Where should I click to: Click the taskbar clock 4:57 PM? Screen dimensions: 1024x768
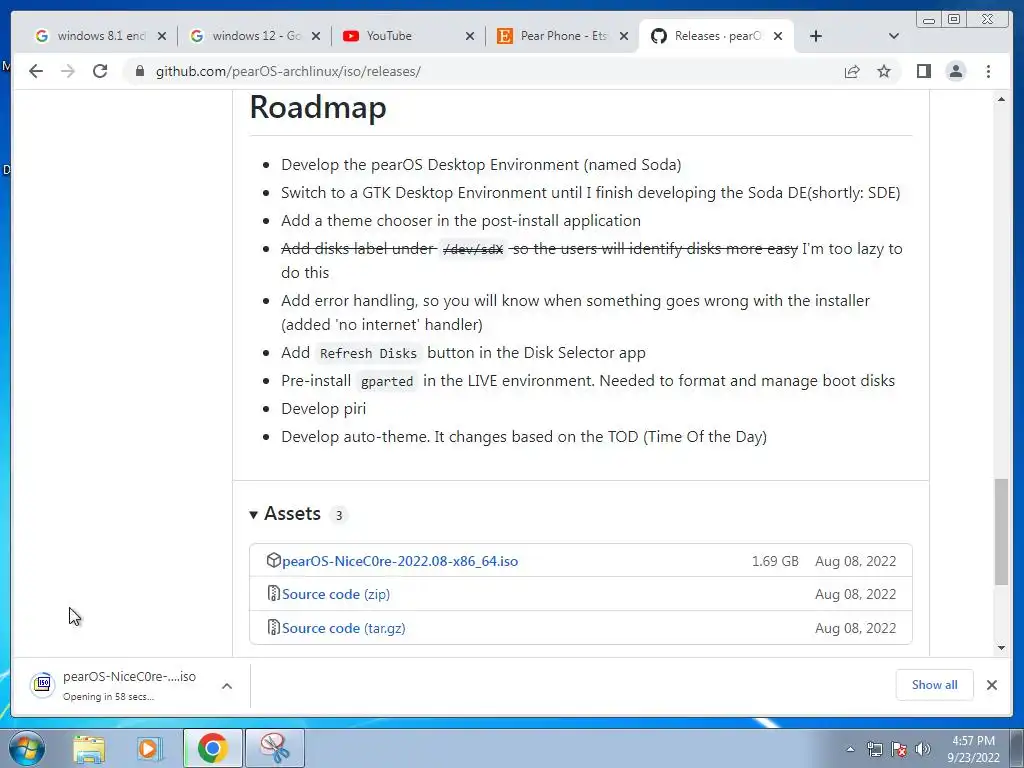(973, 749)
